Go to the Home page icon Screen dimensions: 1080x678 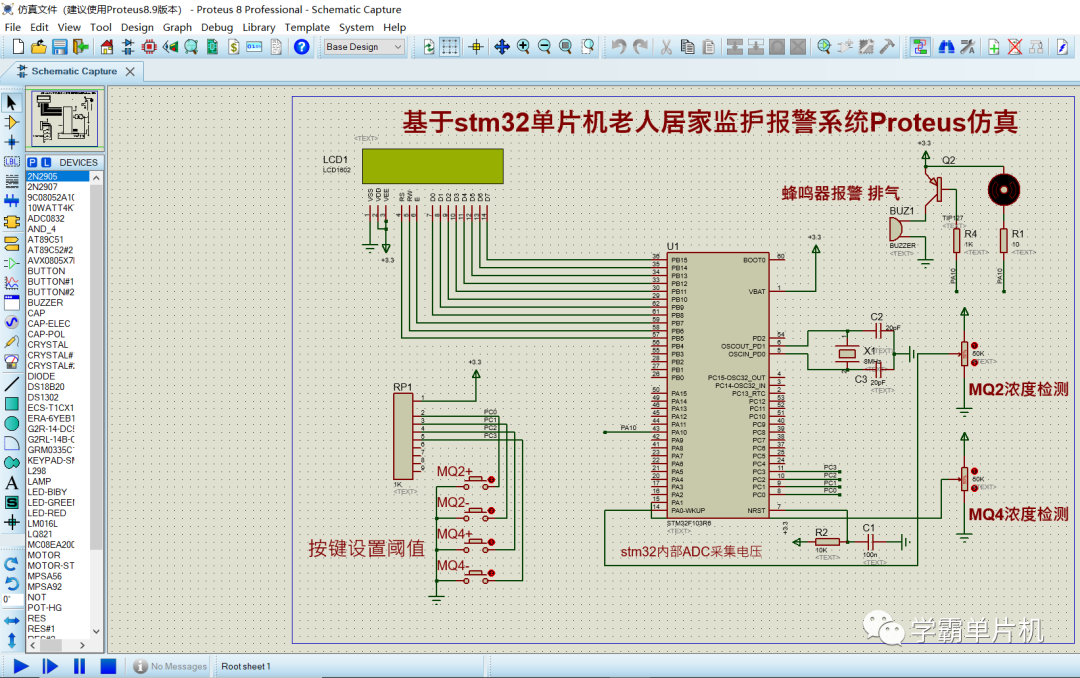[107, 47]
